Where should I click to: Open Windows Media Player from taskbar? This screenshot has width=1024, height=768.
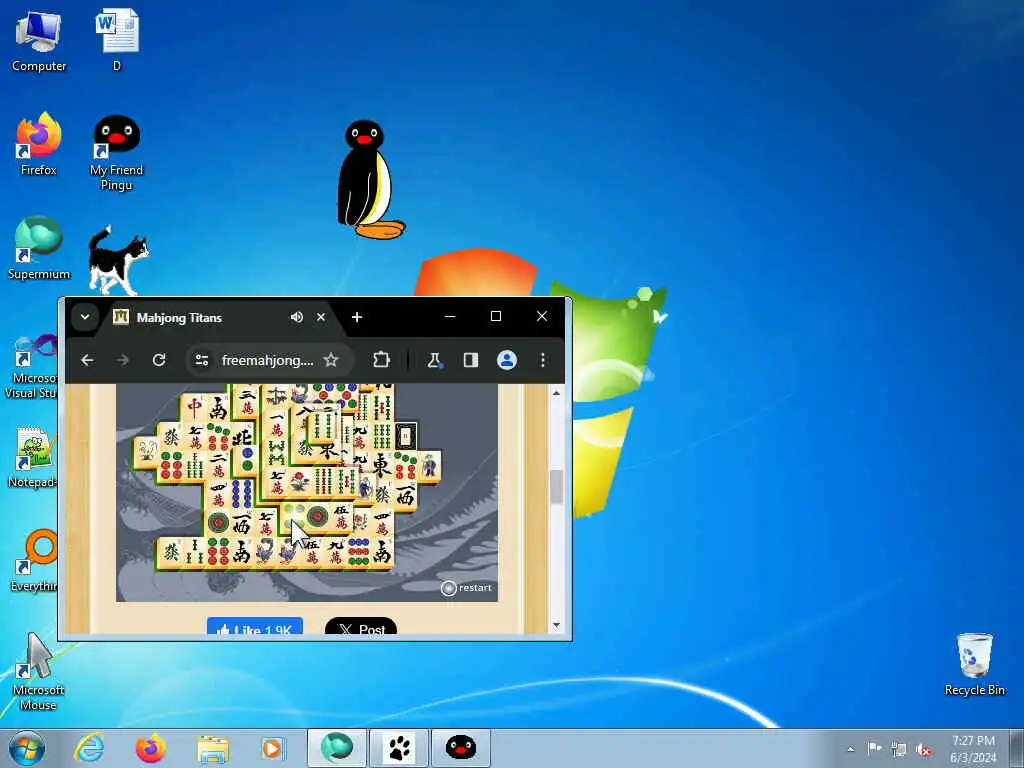[272, 748]
